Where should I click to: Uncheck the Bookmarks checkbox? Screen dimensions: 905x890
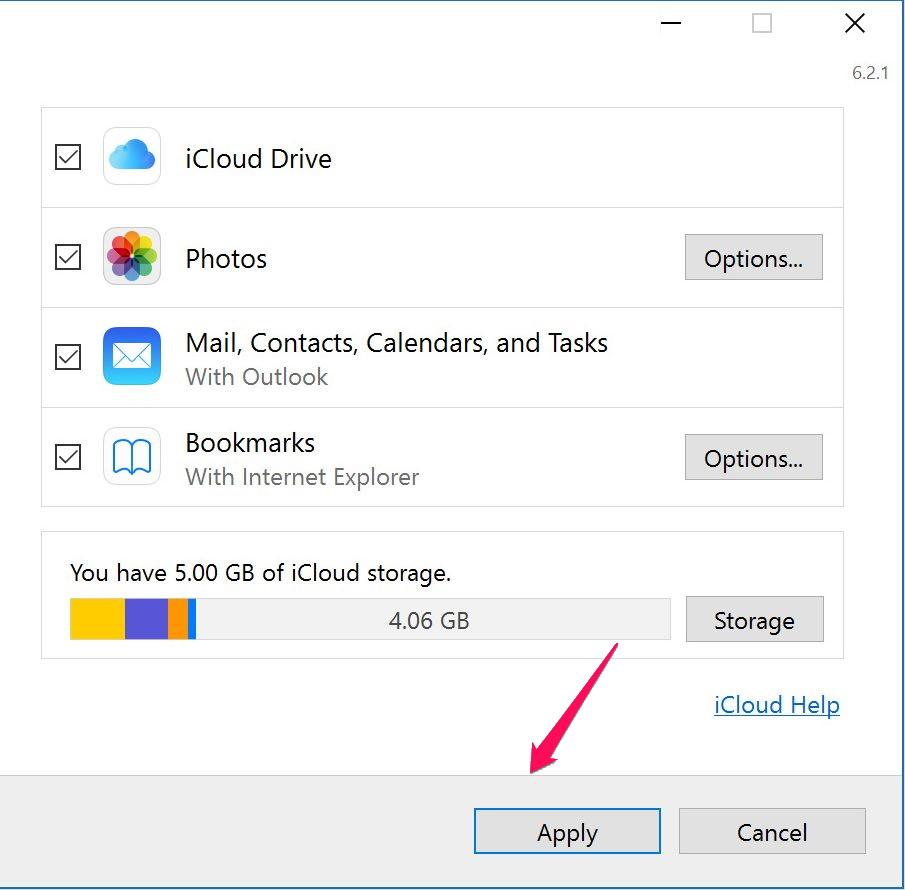68,457
